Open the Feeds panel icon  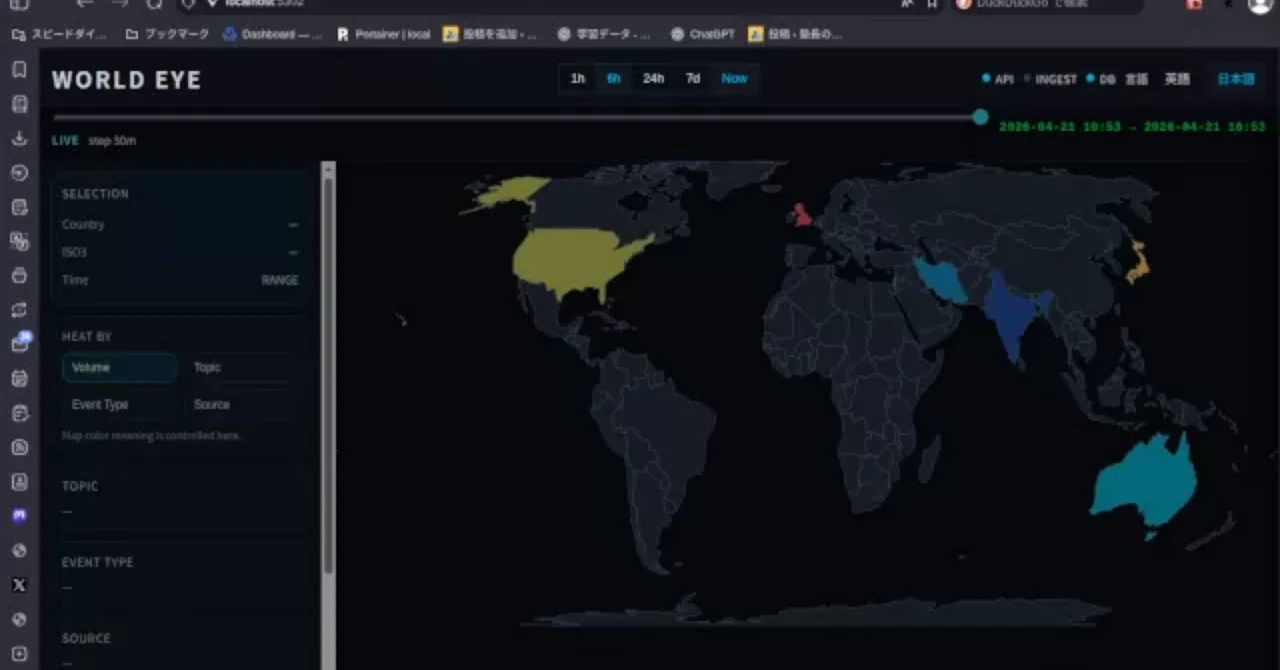pos(19,447)
